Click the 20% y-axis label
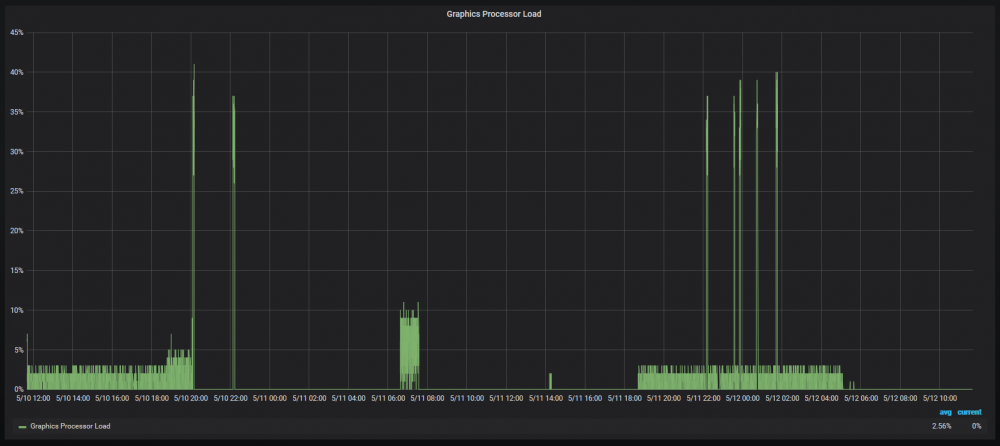This screenshot has height=446, width=1000. tap(17, 230)
